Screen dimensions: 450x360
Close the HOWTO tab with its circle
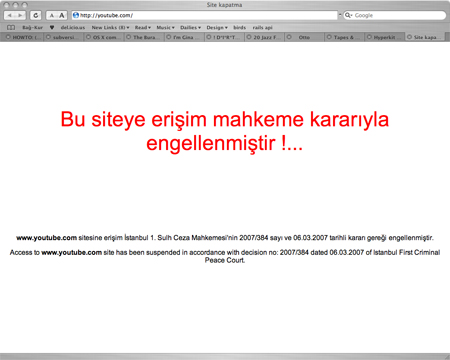click(8, 37)
